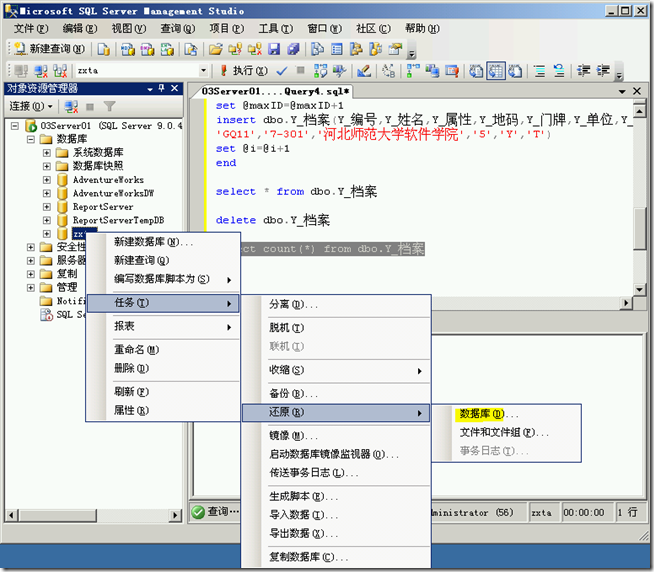Screen dimensions: 654x572
Task: Parse the query with the blue checkmark
Action: point(282,71)
